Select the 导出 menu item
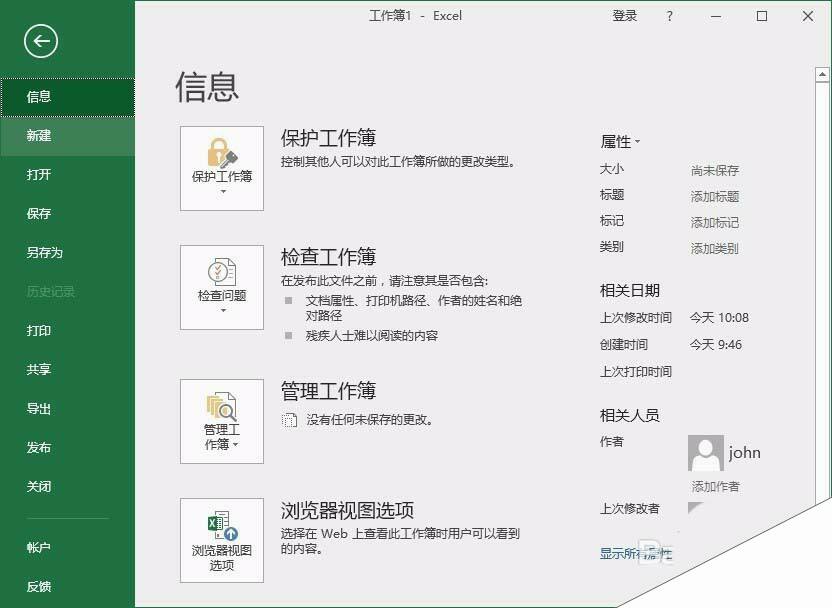 [x=67, y=409]
